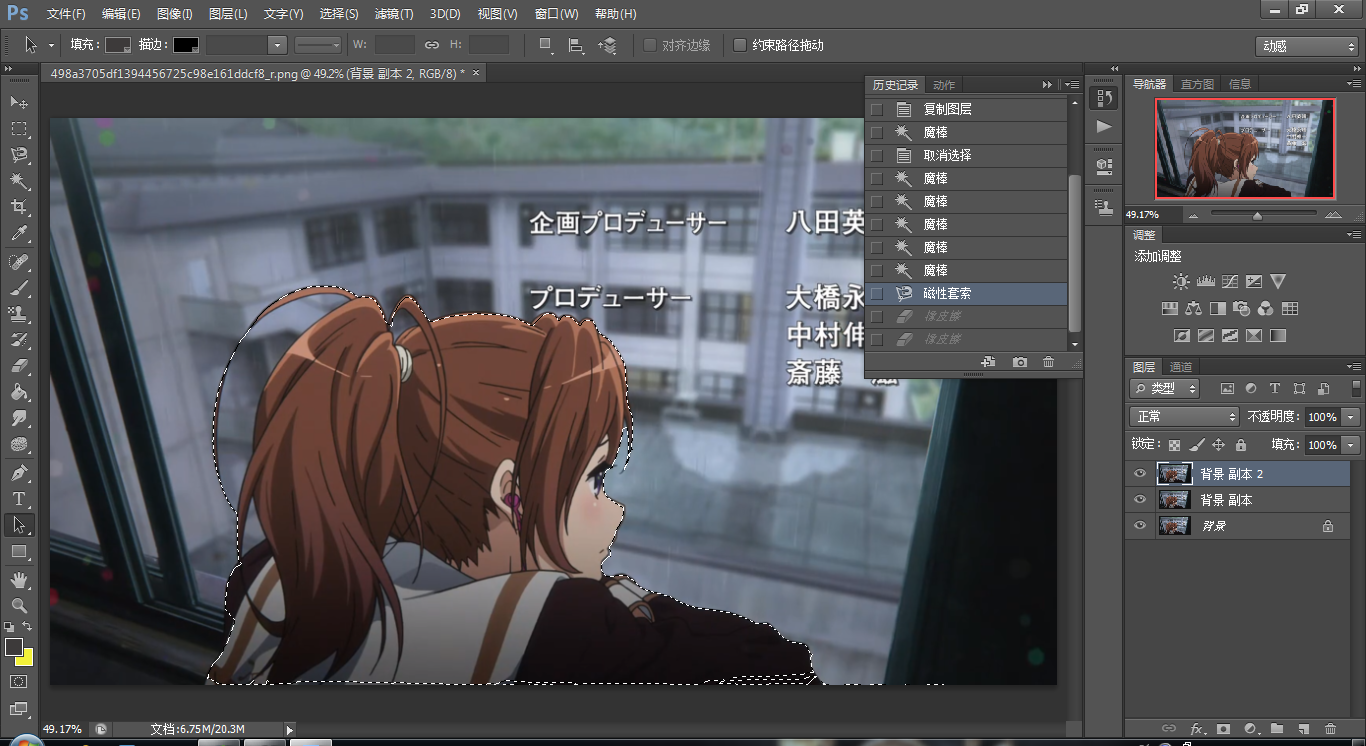Toggle visibility of the 背景 layer

click(x=1140, y=526)
